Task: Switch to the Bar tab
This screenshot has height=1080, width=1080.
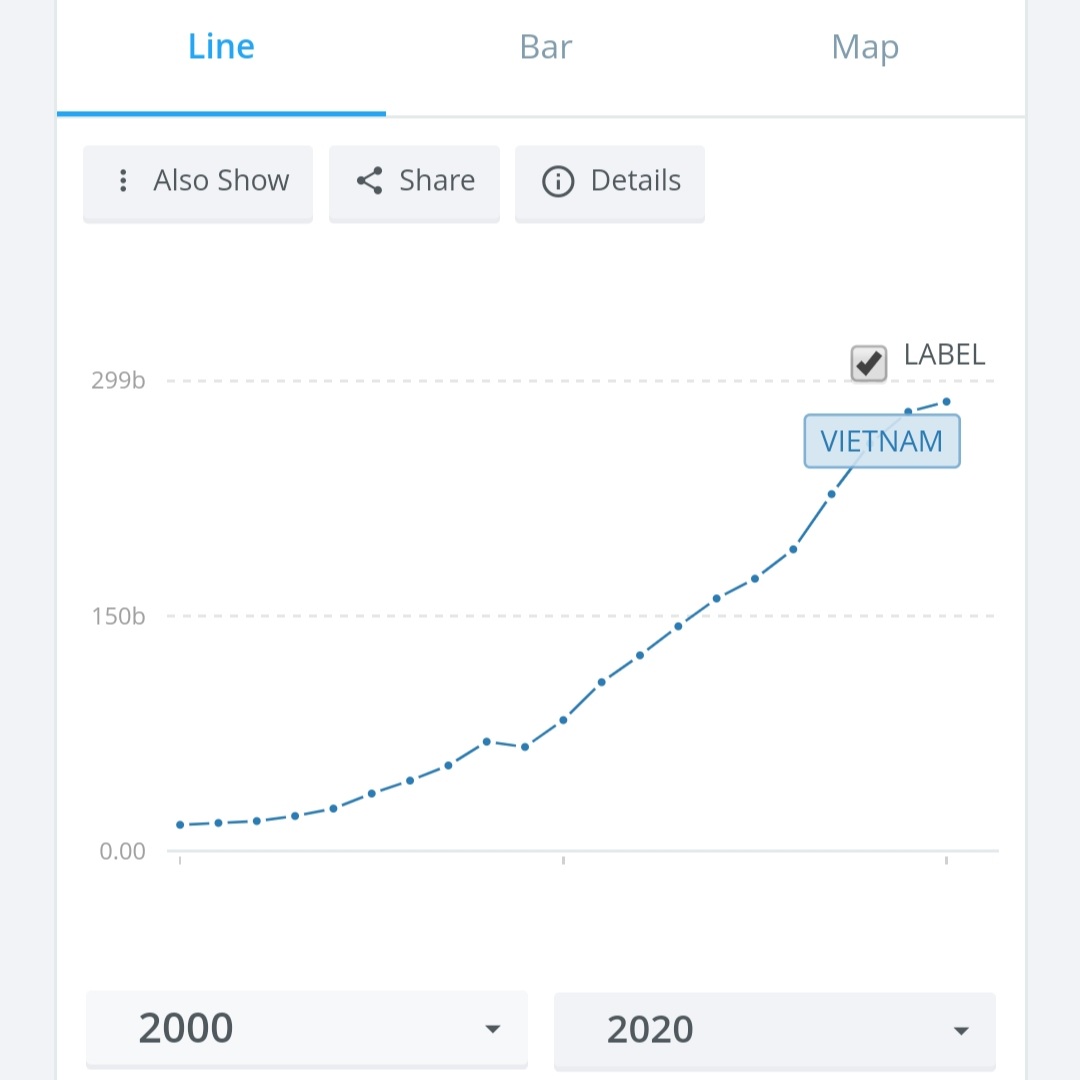Action: [546, 48]
